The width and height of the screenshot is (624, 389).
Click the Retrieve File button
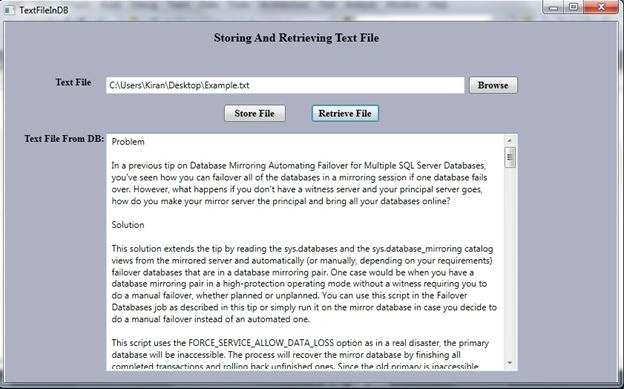[x=345, y=113]
